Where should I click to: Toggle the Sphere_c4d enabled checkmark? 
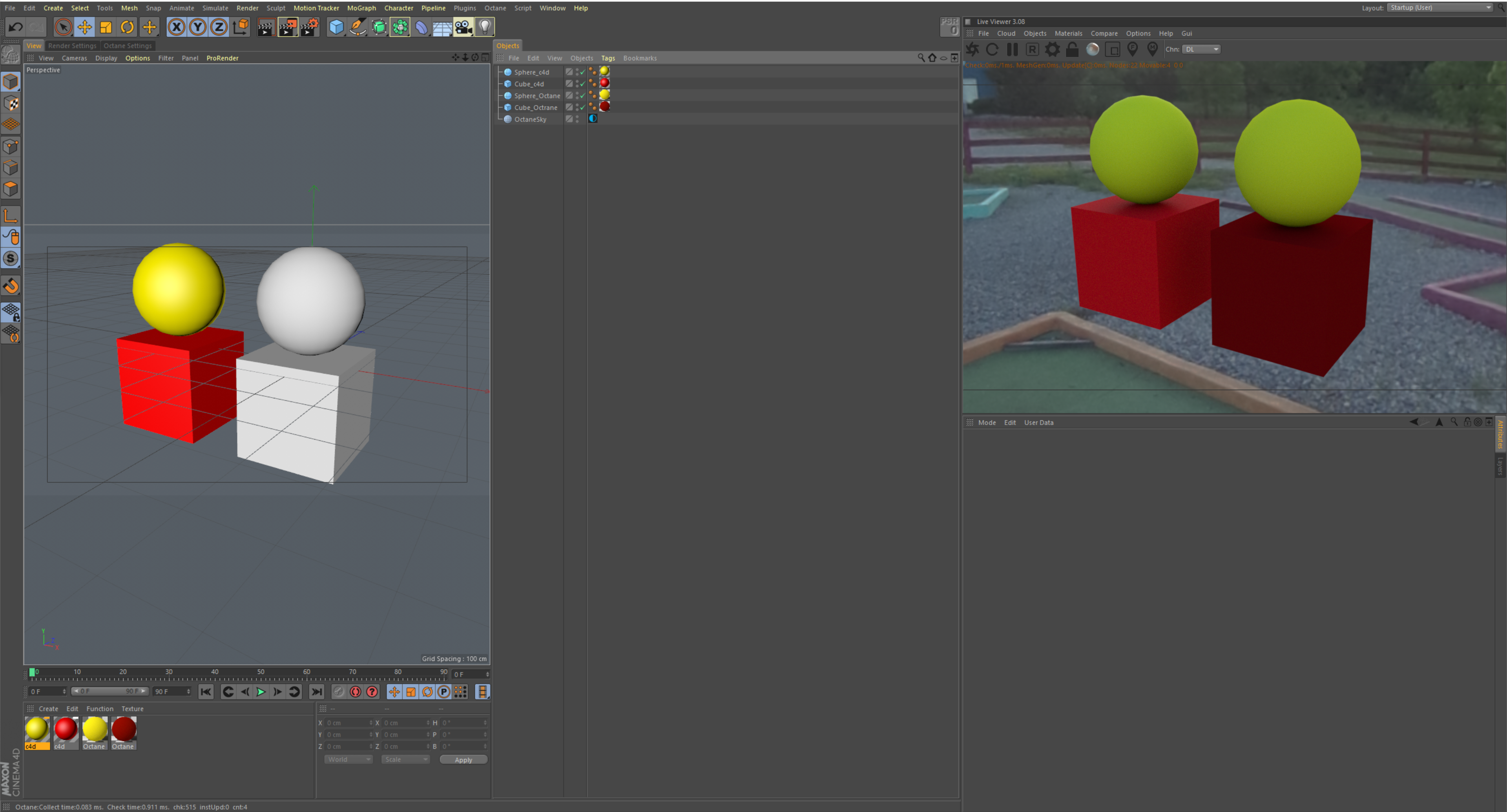[x=583, y=73]
